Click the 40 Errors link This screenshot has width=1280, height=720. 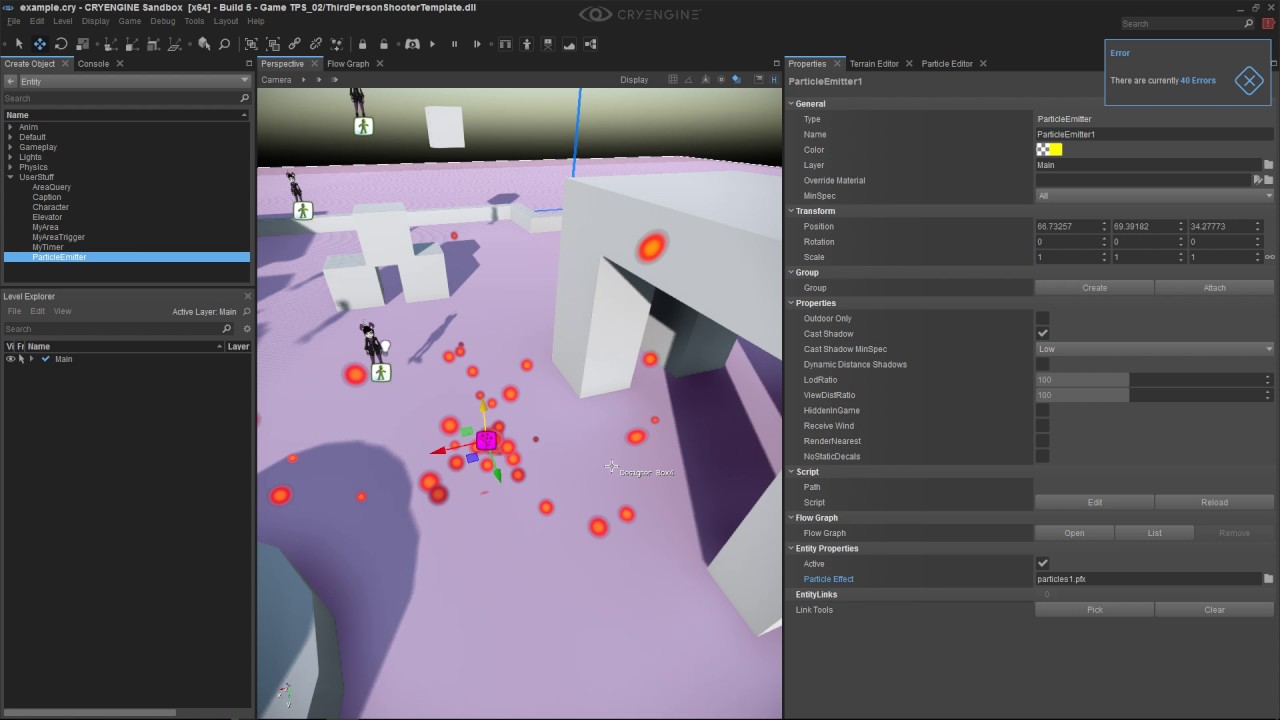[x=1198, y=81]
